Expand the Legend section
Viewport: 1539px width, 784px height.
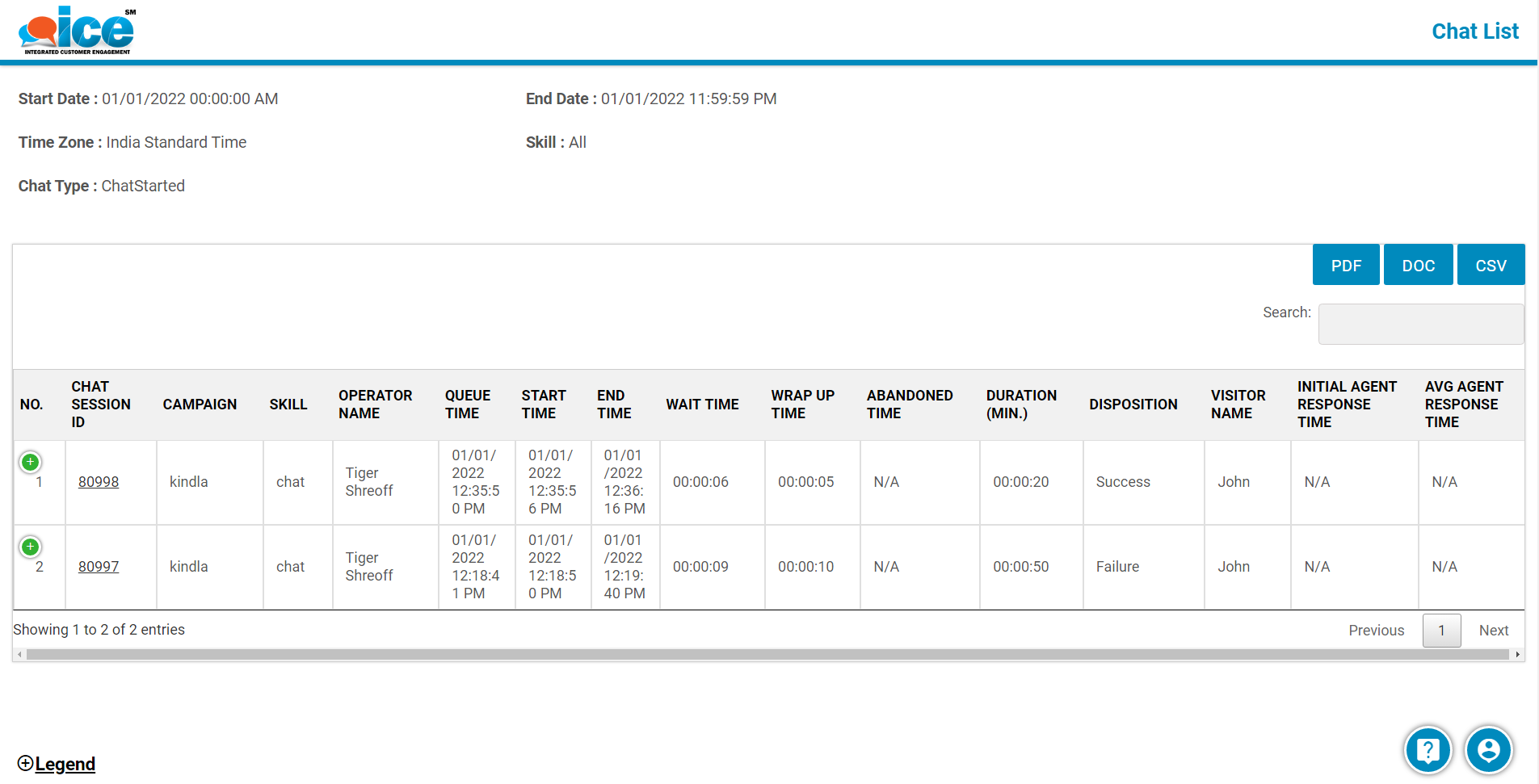(57, 764)
